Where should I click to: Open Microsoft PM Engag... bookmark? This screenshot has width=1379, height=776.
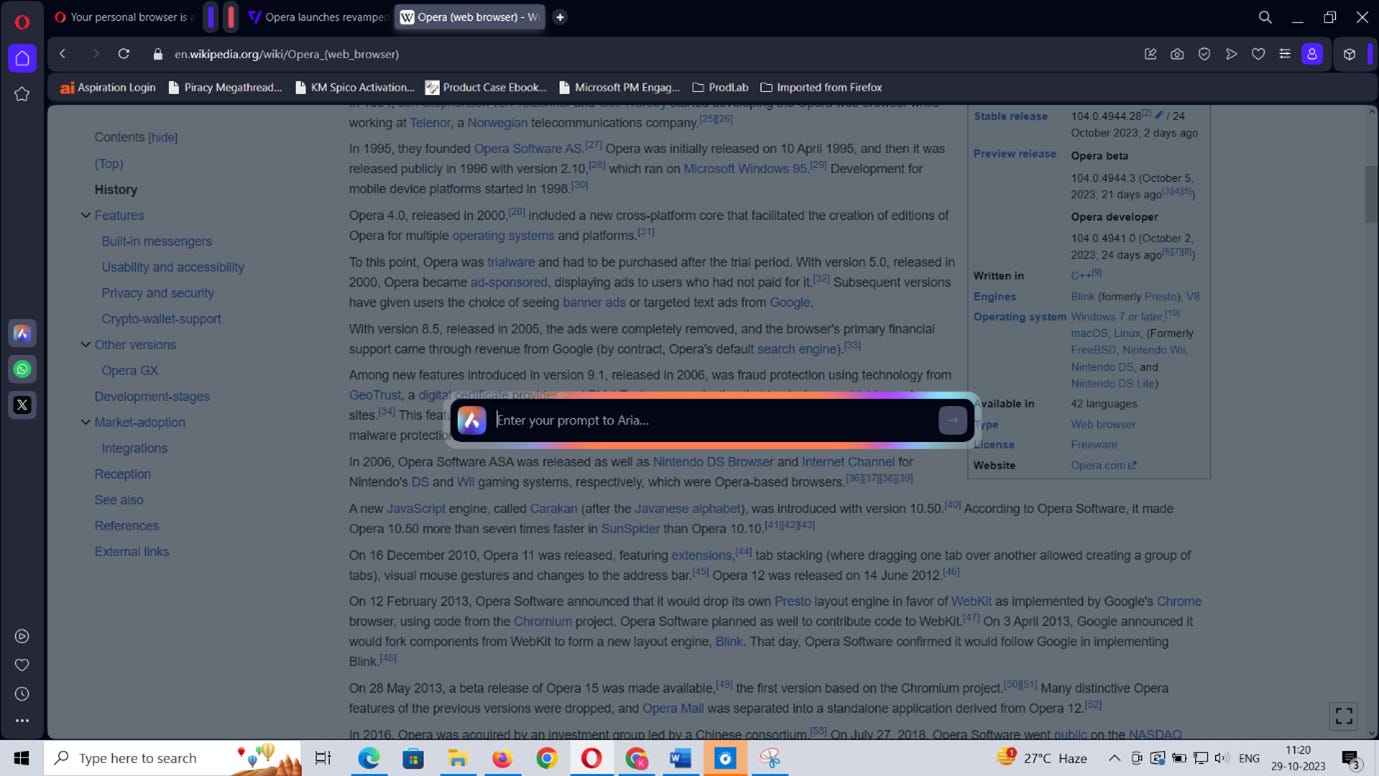(619, 87)
